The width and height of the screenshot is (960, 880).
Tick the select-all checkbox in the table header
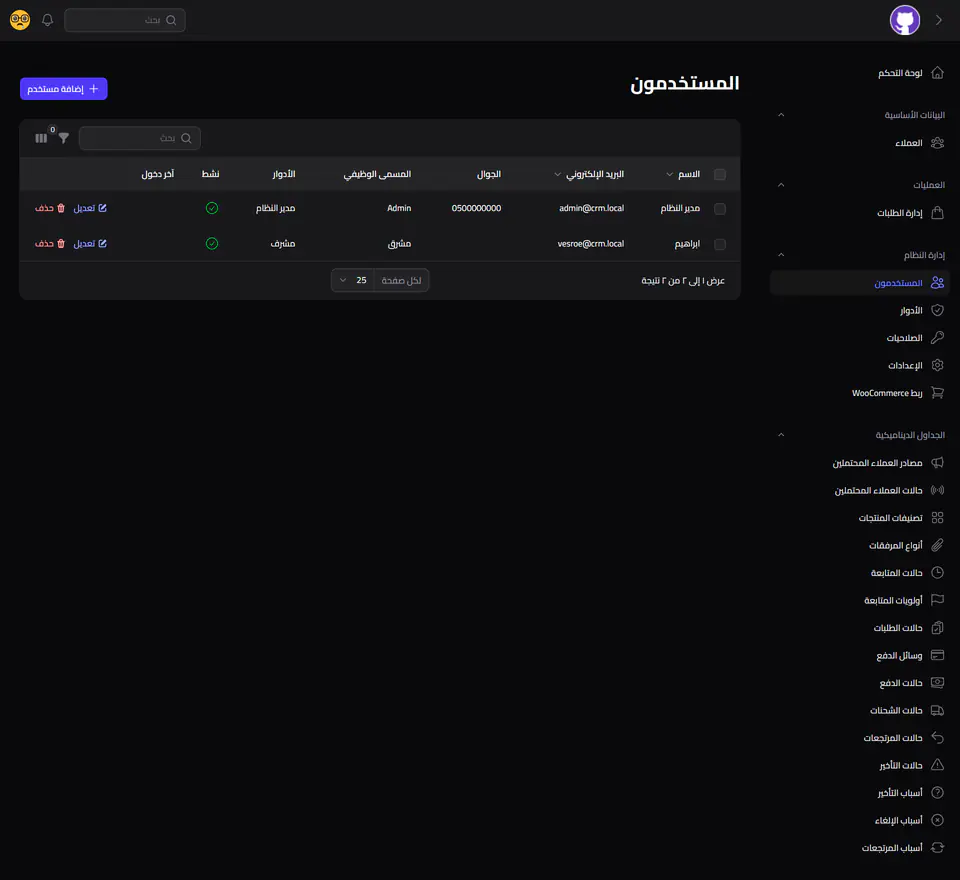click(x=720, y=175)
